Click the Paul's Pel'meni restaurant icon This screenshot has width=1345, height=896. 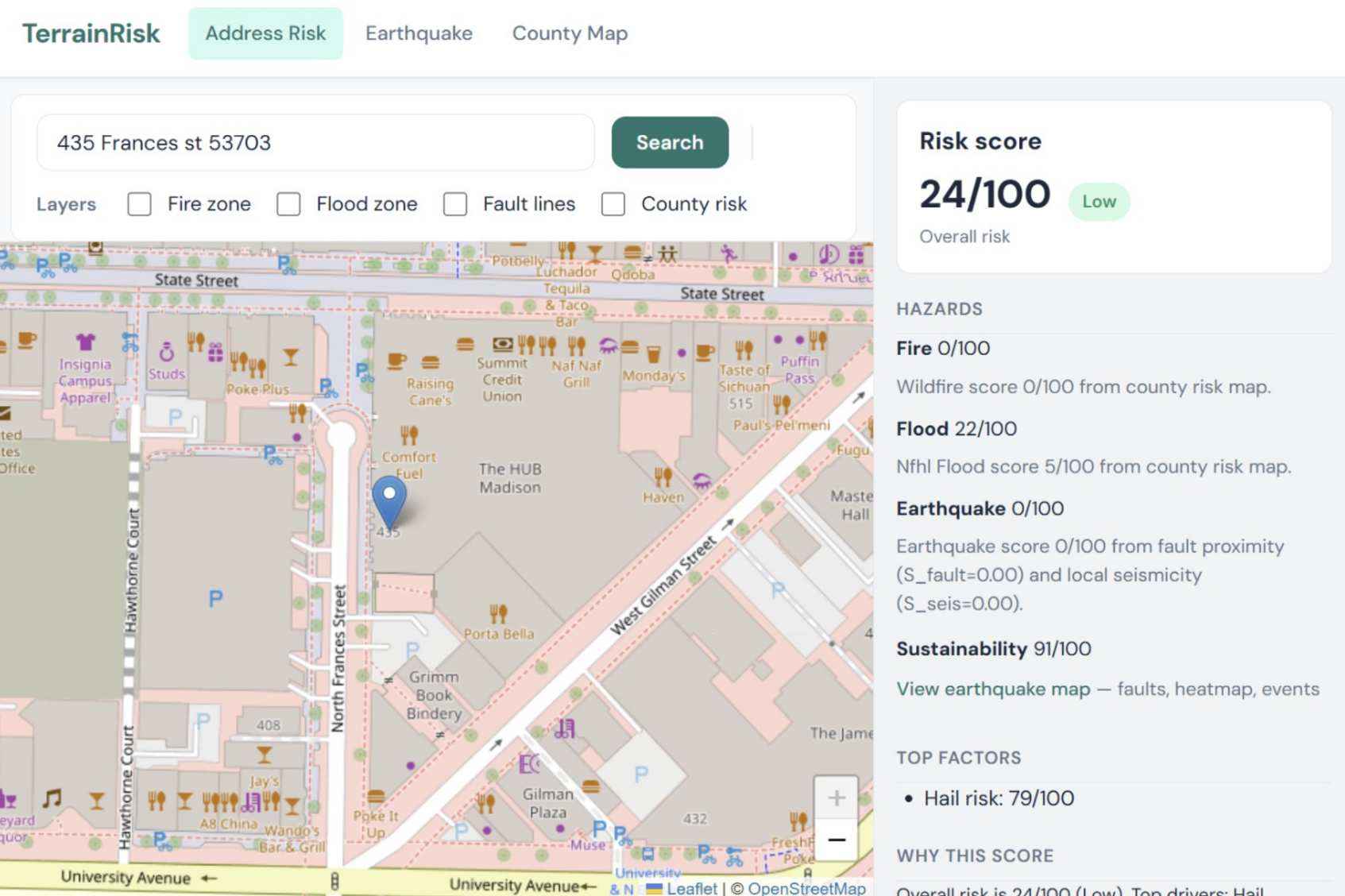[782, 405]
